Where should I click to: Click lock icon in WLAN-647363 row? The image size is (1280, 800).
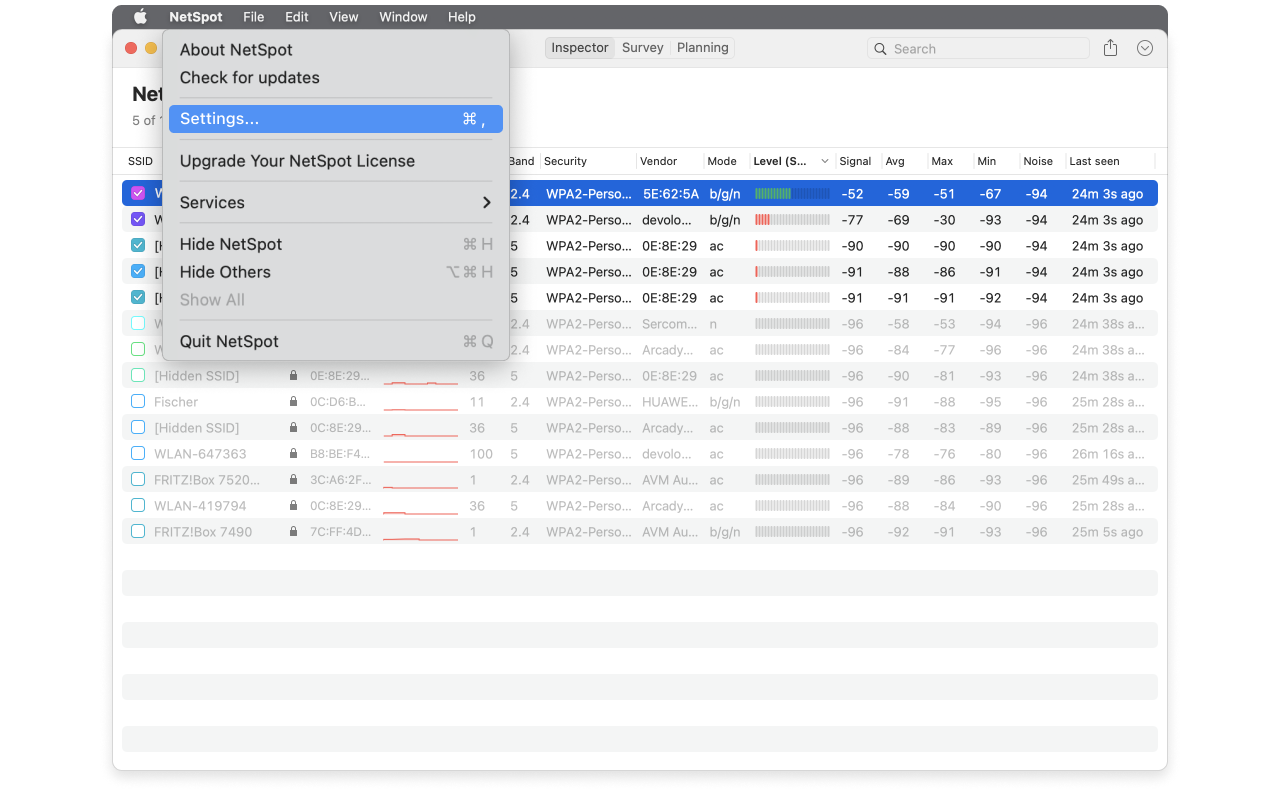(x=293, y=454)
